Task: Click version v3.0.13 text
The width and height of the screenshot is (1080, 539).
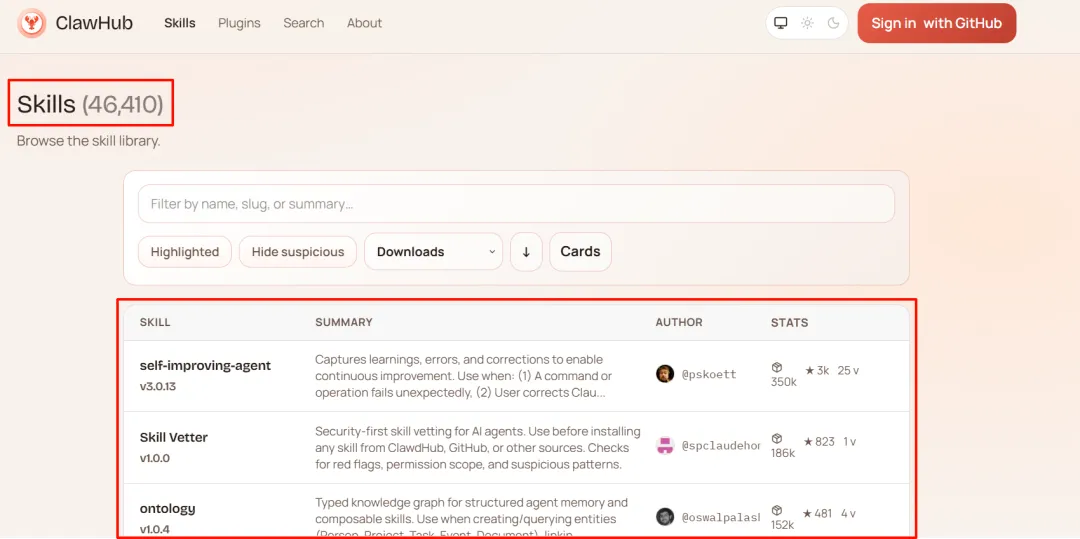Action: (158, 387)
